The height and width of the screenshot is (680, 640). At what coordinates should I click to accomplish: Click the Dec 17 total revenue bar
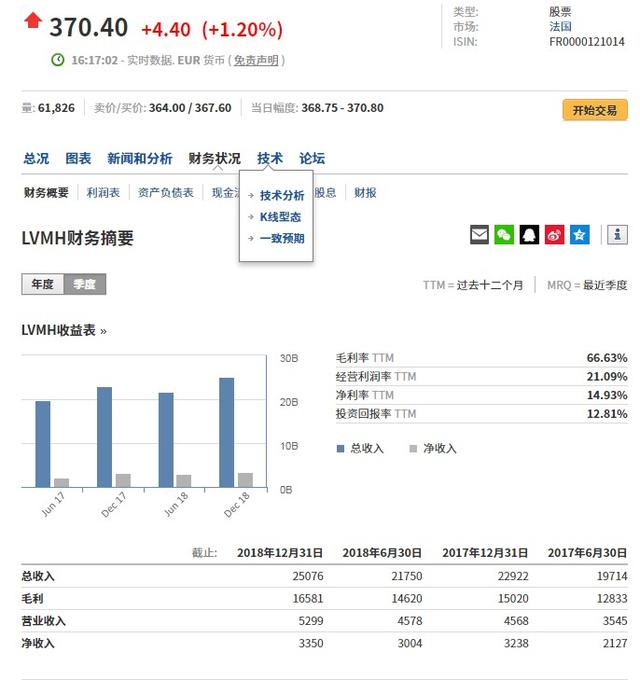104,437
